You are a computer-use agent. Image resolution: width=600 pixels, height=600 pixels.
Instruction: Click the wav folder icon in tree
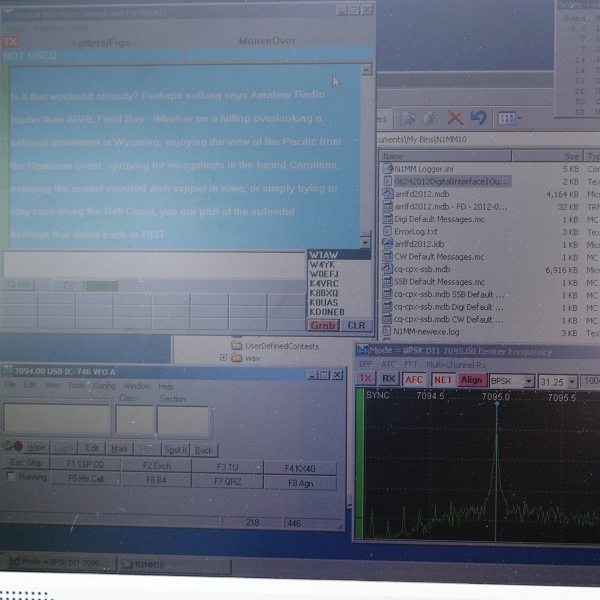coord(237,358)
